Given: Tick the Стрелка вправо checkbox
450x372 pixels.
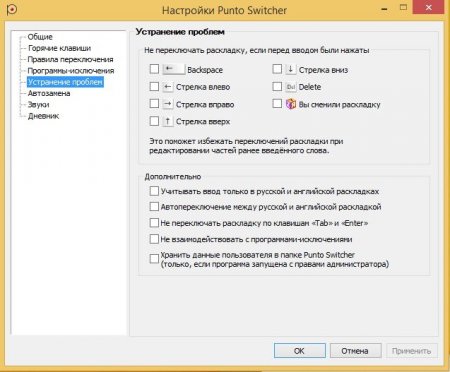Looking at the screenshot, I should point(154,104).
